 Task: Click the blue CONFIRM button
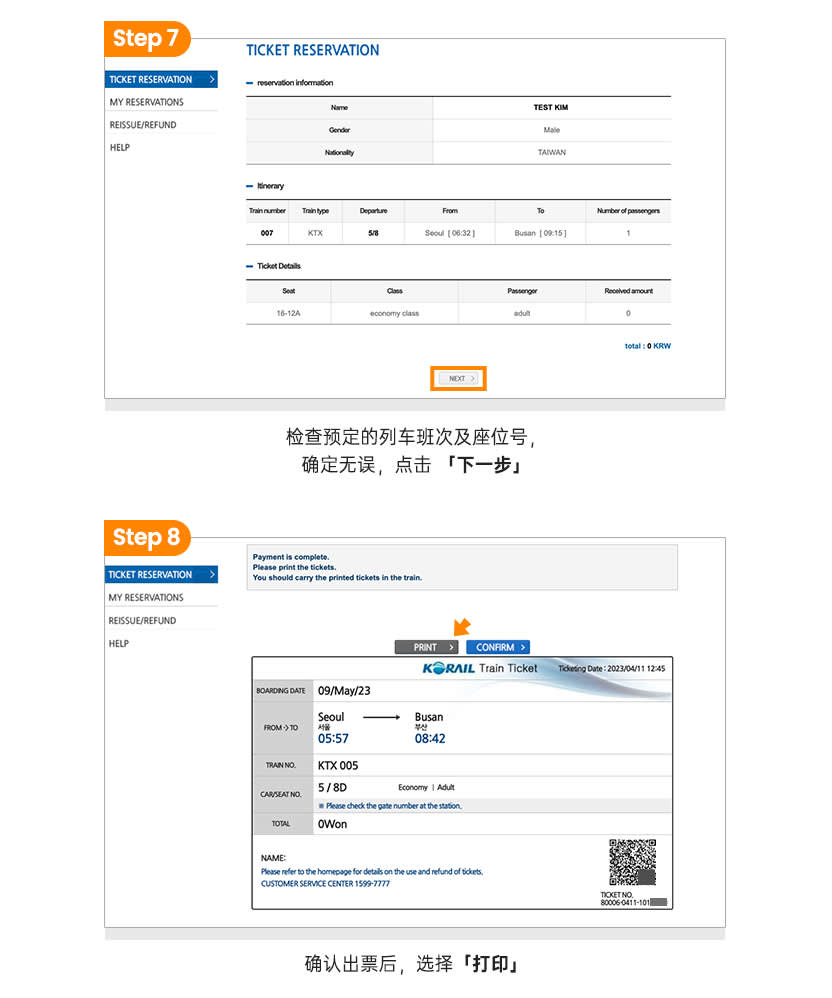click(x=497, y=647)
